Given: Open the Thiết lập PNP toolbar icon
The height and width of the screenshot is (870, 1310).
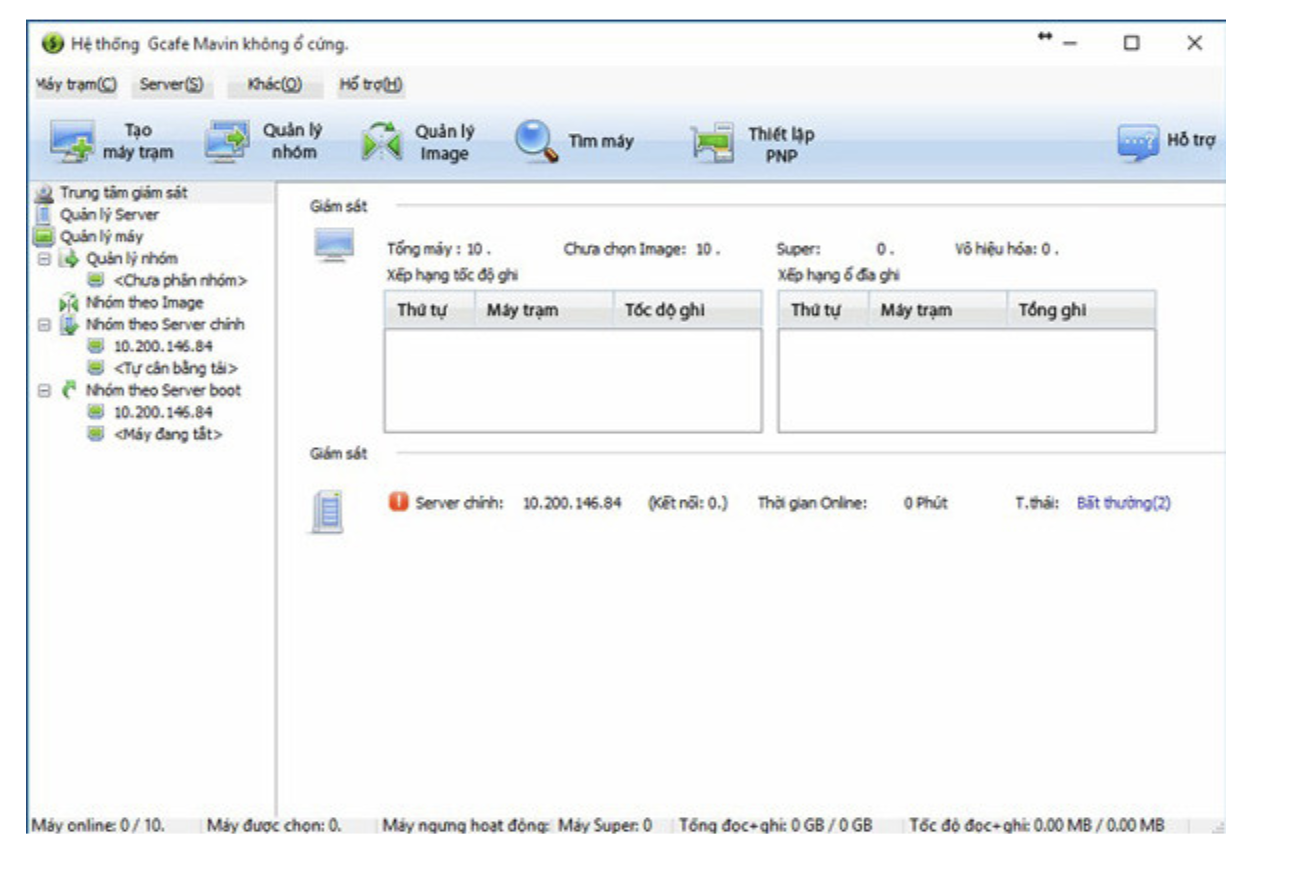Looking at the screenshot, I should tap(714, 142).
